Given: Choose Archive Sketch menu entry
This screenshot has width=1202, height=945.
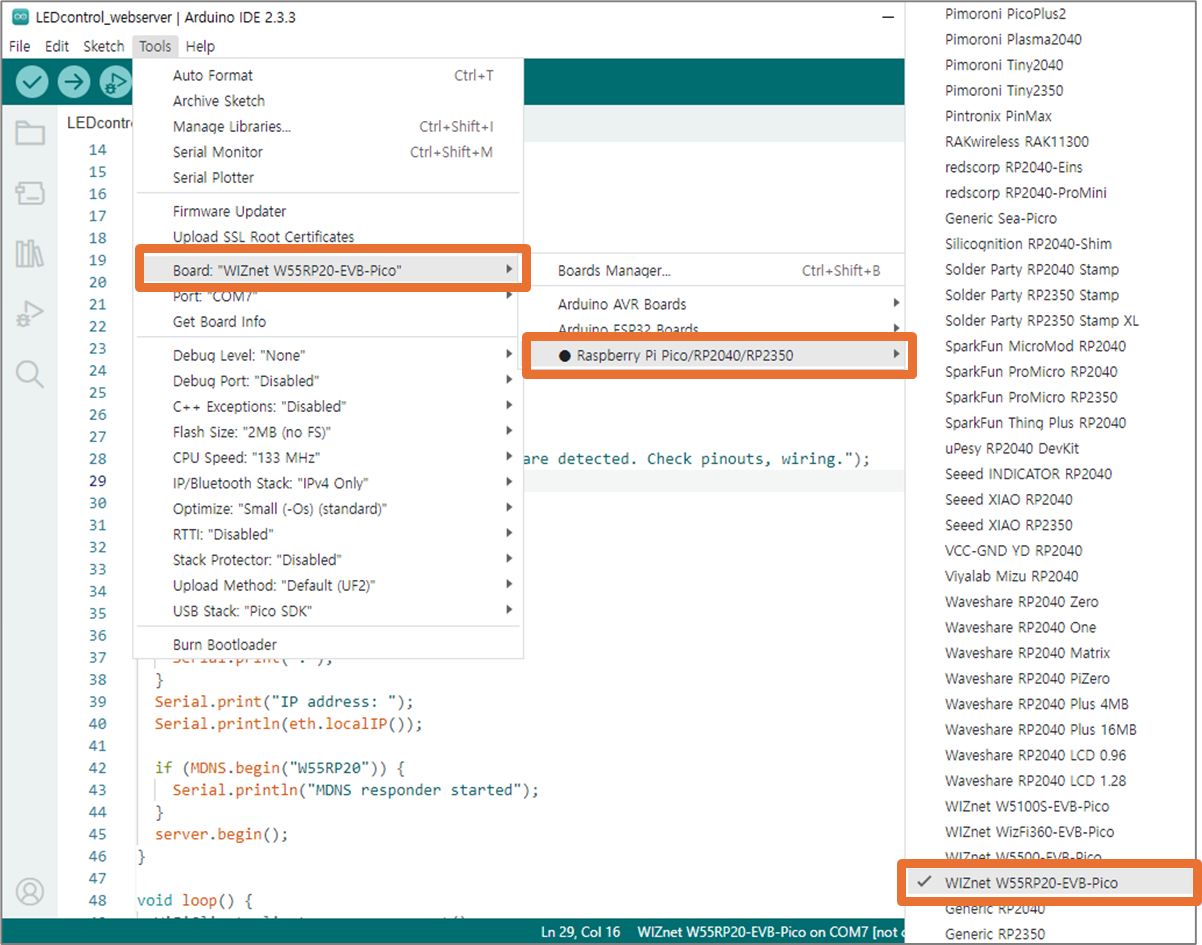Looking at the screenshot, I should (328, 101).
